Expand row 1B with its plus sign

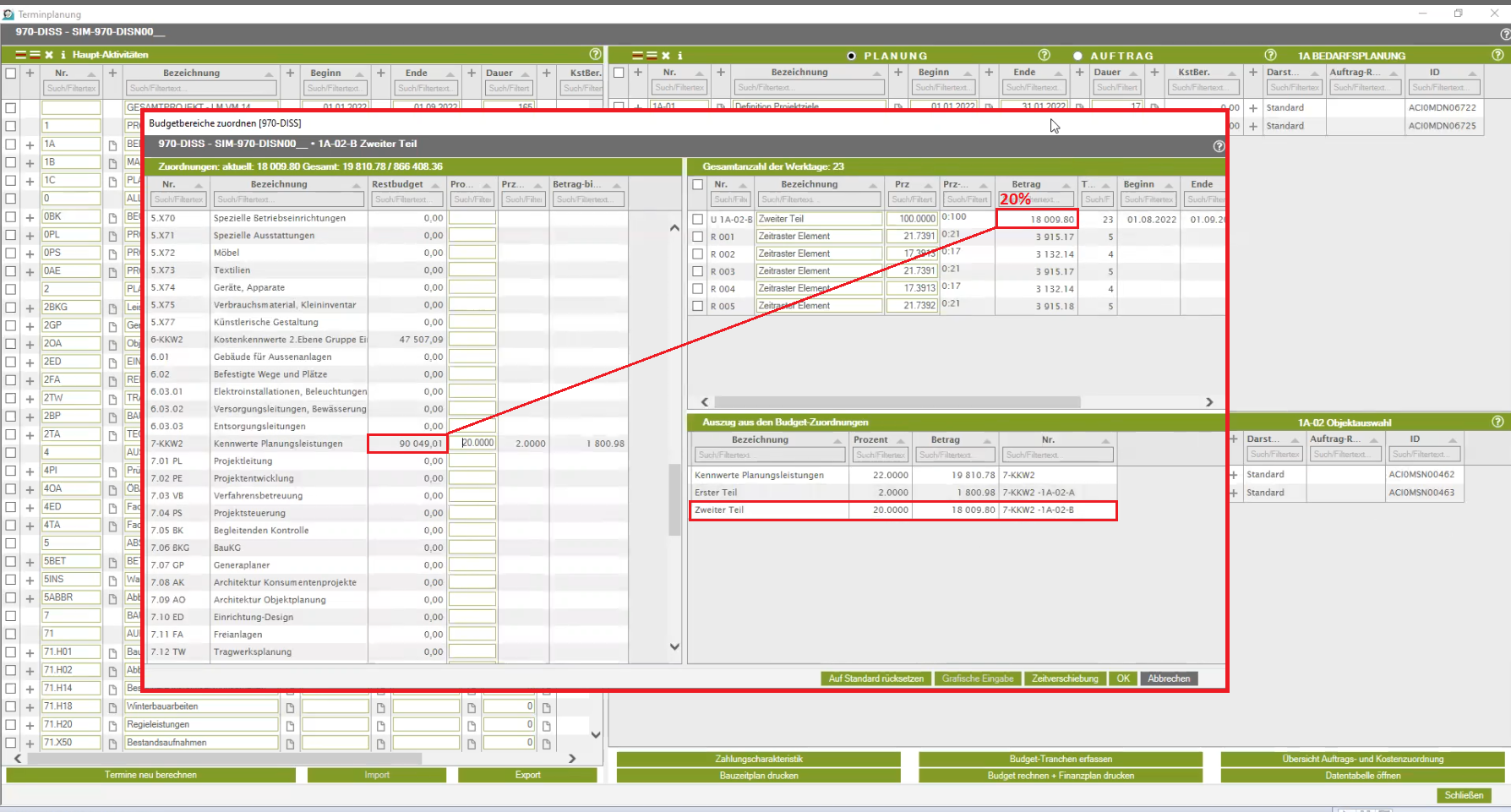click(30, 162)
